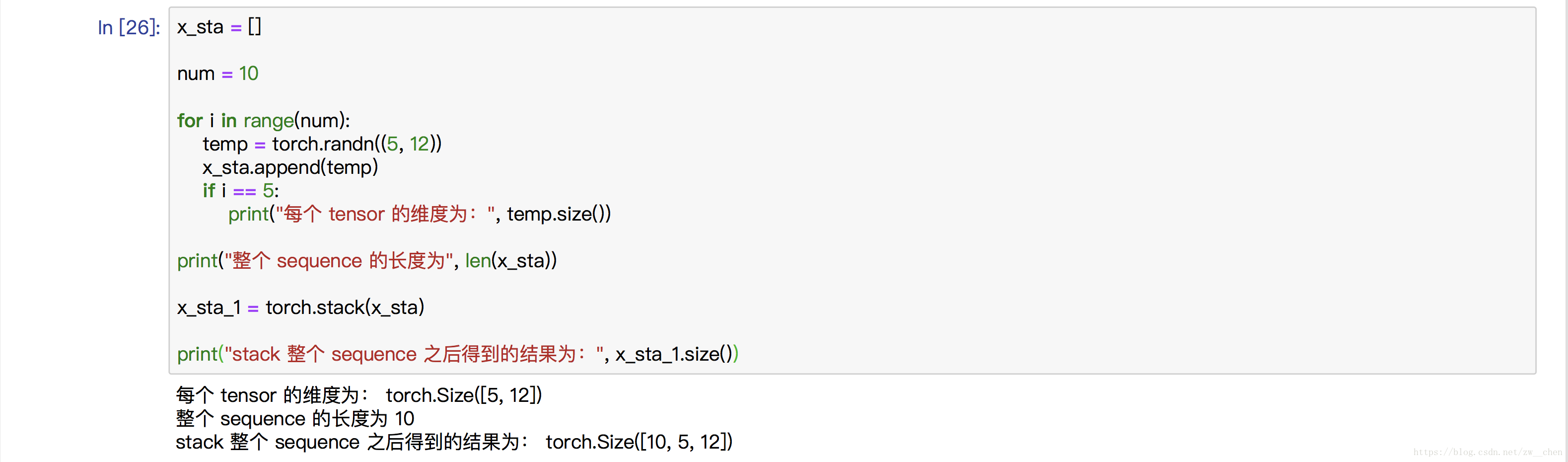The image size is (1568, 462).
Task: Click the output line showing sequence length 10
Action: coord(294,419)
